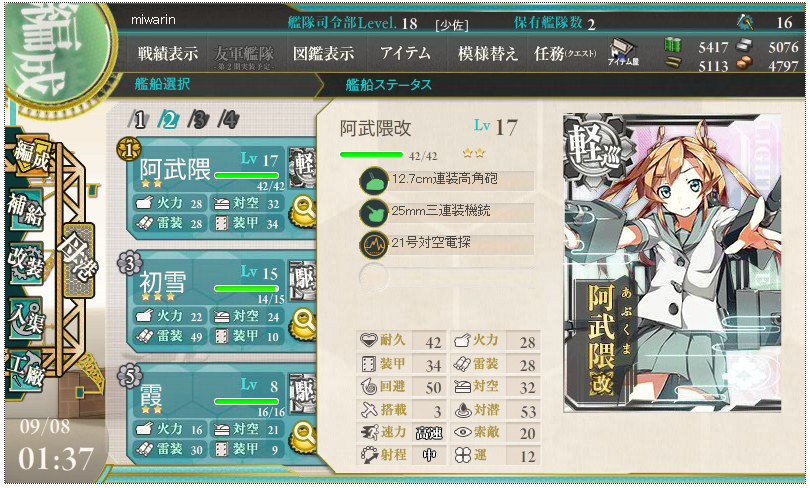Click magnifier detail icon for 霞
This screenshot has height=488, width=810.
tap(303, 436)
